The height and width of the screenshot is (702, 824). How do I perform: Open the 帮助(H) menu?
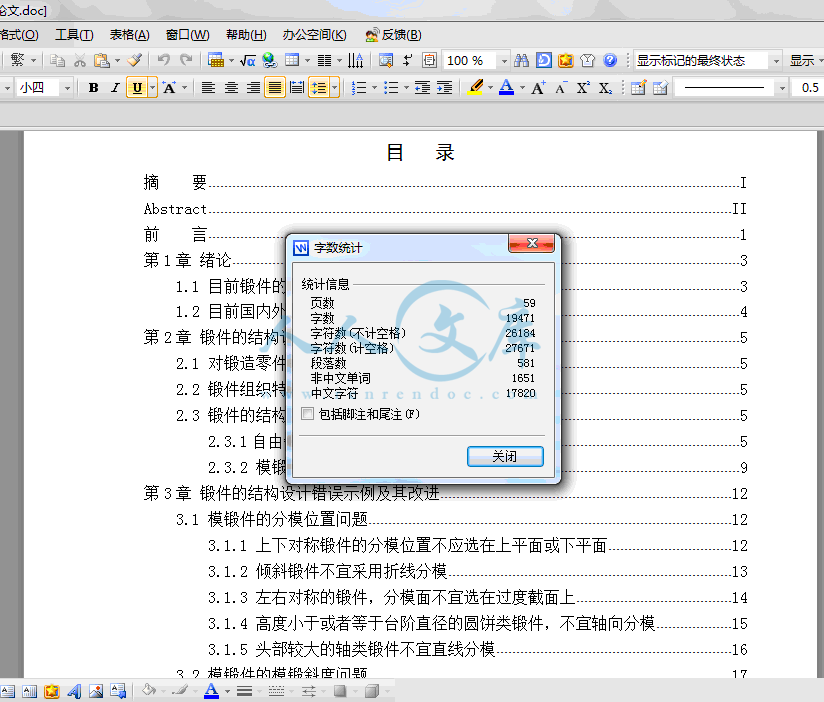click(246, 35)
